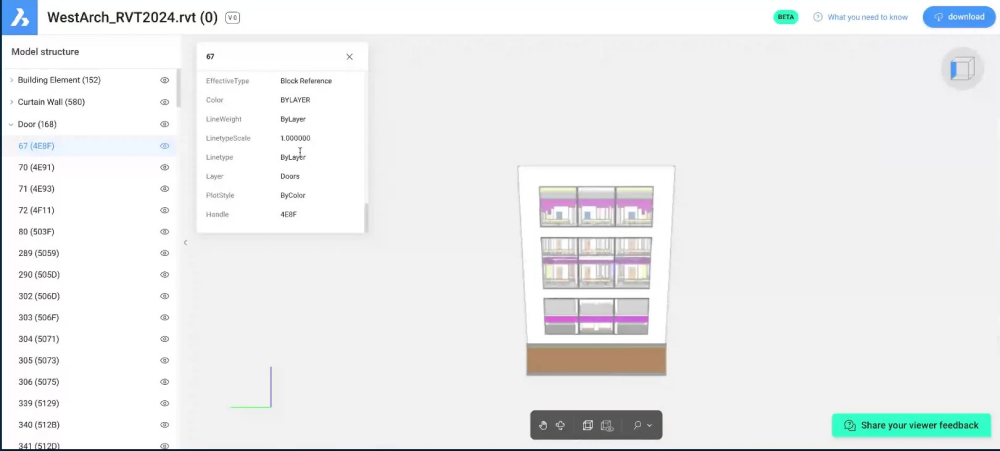The height and width of the screenshot is (451, 1000).
Task: Close the 67 properties panel
Action: 349,57
